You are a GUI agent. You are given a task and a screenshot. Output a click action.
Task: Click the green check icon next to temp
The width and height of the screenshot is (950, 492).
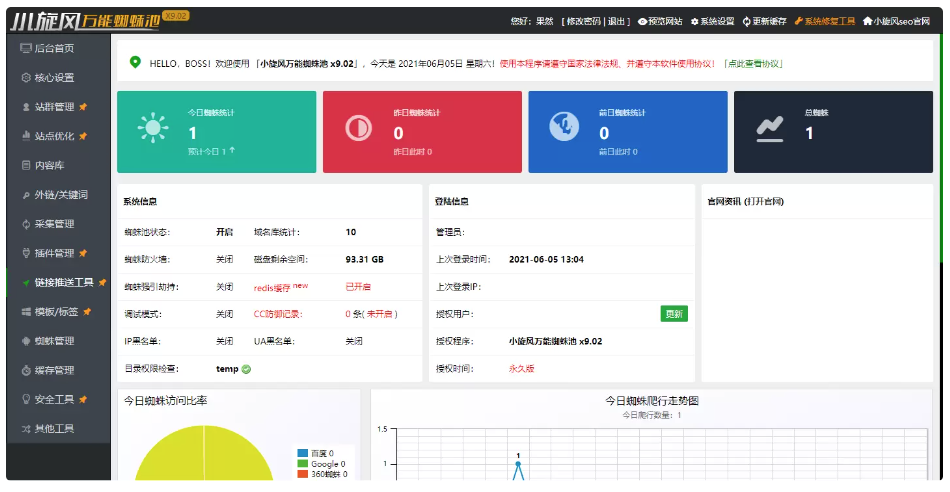[246, 369]
